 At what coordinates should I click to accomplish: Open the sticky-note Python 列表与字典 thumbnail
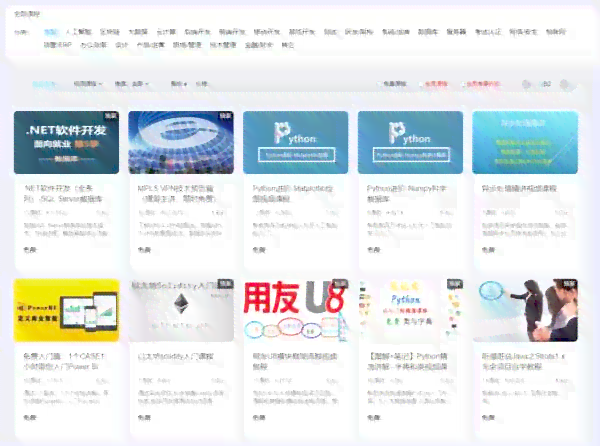[410, 310]
